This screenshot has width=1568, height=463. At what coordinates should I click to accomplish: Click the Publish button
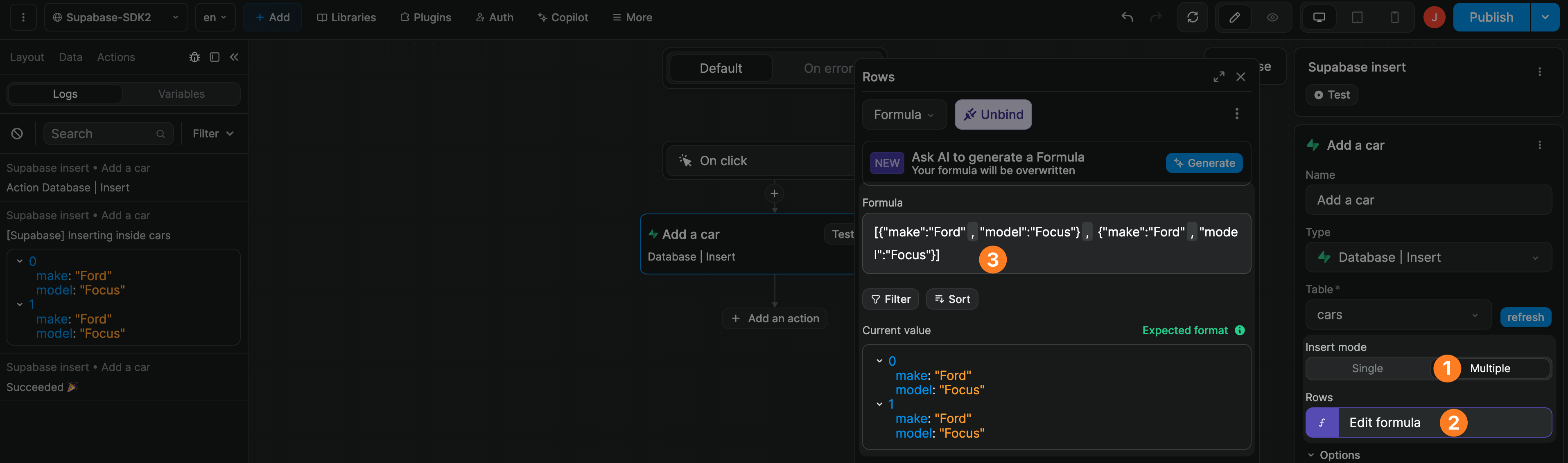(x=1491, y=17)
